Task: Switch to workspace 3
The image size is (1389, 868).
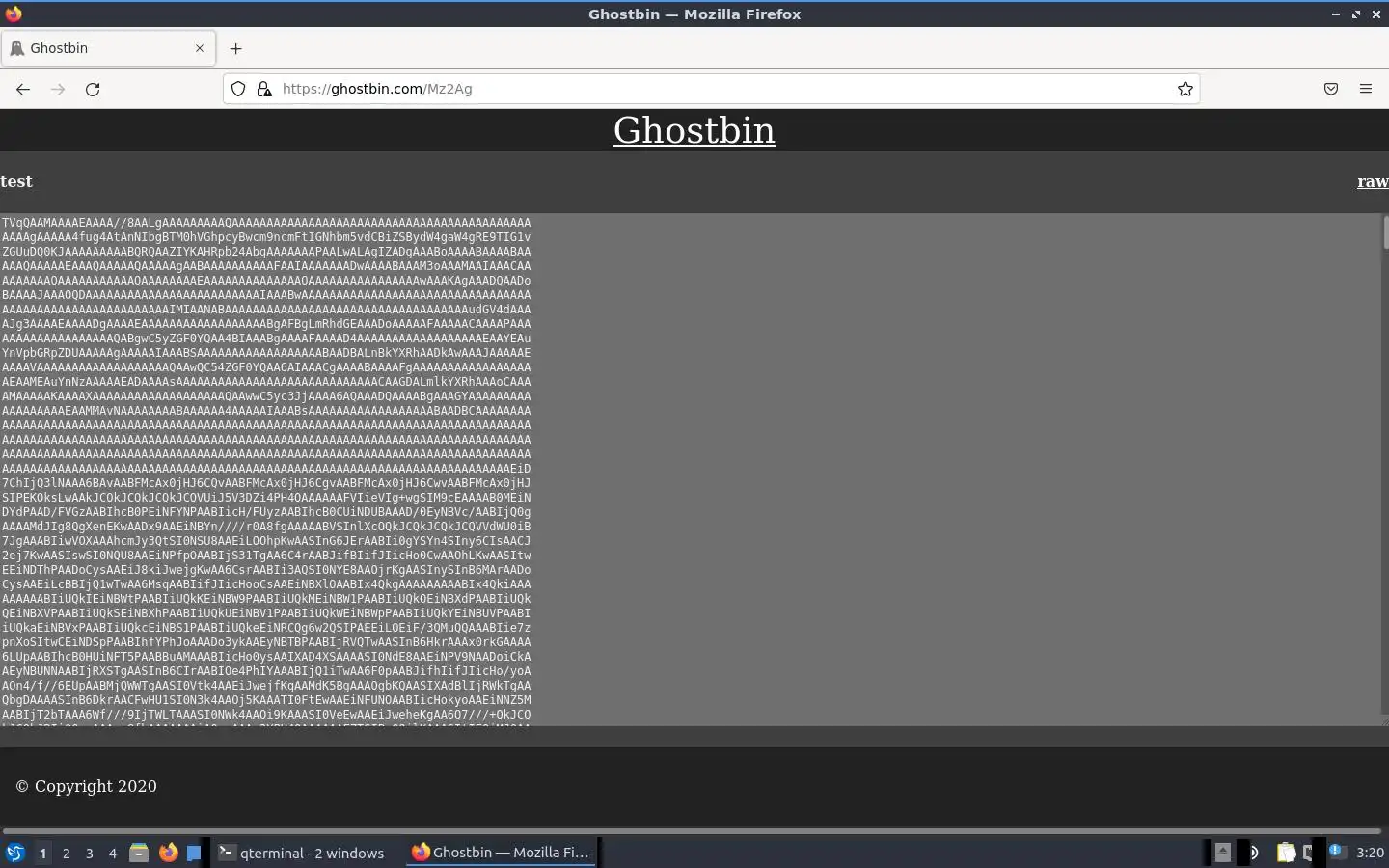Action: pyautogui.click(x=89, y=853)
